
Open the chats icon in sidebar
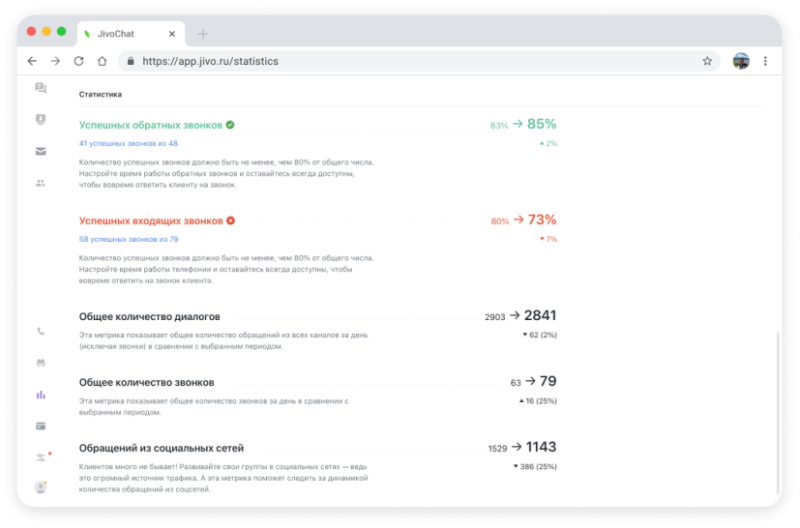(41, 88)
